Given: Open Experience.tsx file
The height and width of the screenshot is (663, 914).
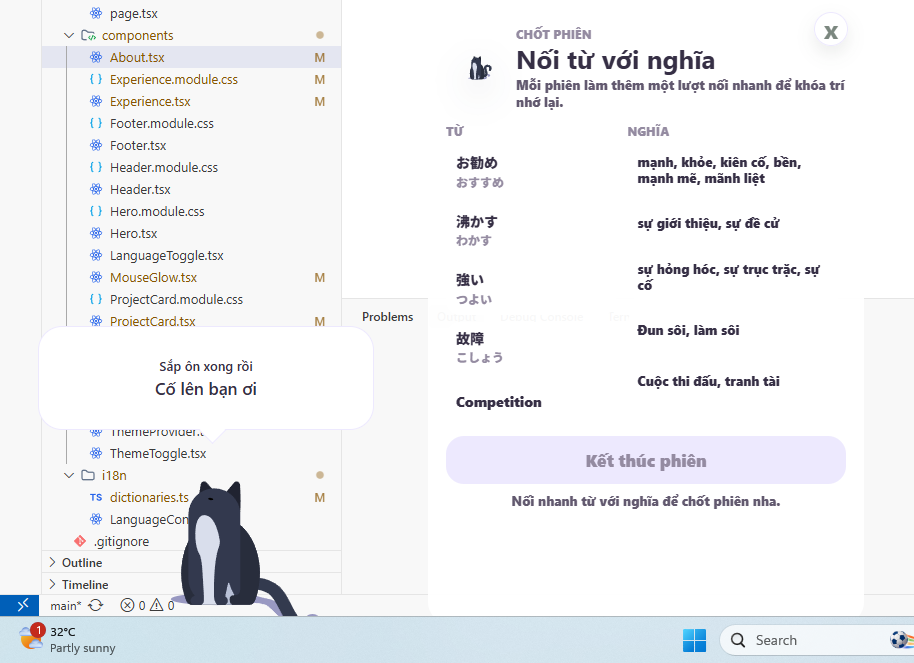Looking at the screenshot, I should pyautogui.click(x=191, y=101).
